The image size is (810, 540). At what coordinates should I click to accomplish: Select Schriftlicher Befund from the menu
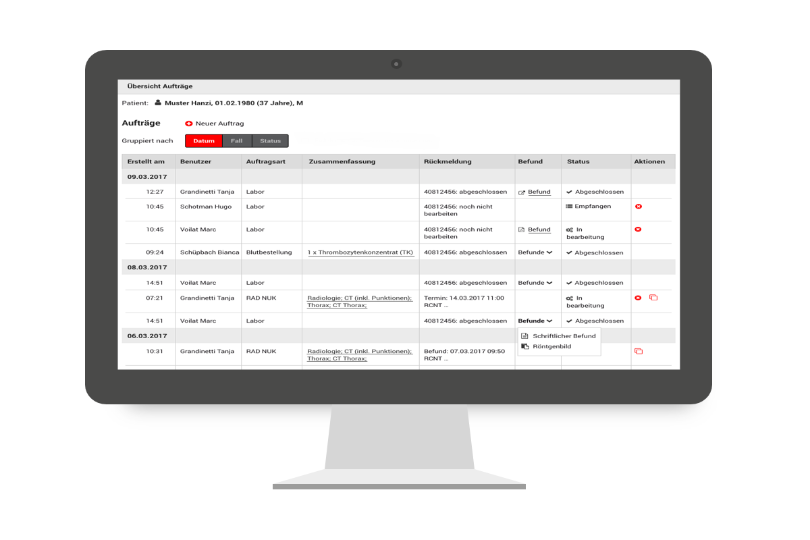click(563, 336)
